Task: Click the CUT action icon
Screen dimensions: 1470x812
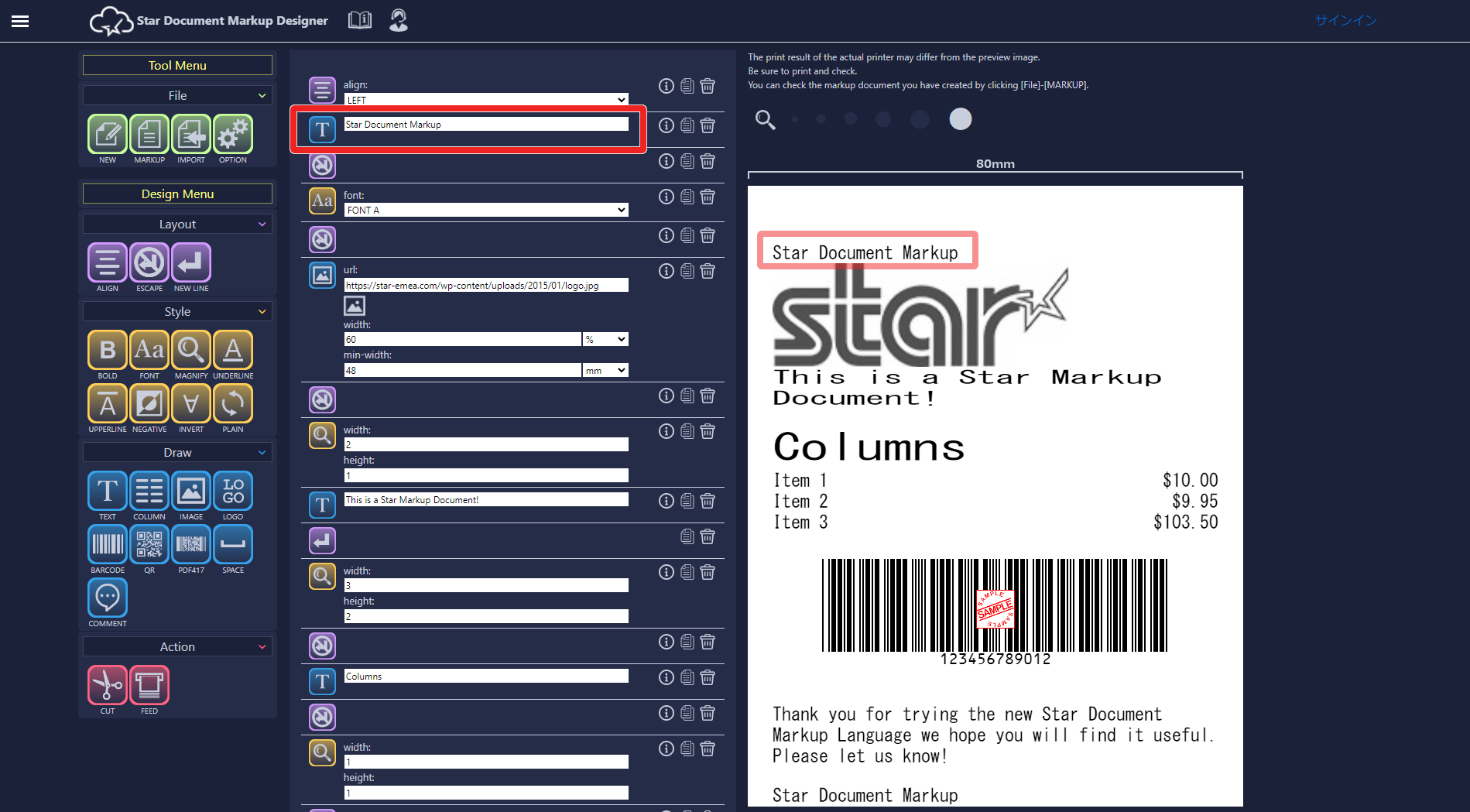Action: pyautogui.click(x=108, y=685)
